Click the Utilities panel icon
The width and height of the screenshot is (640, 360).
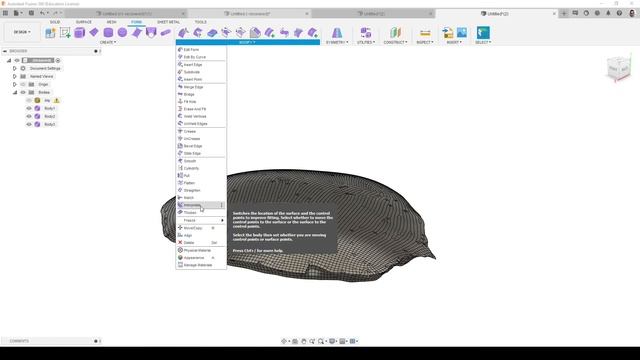pyautogui.click(x=366, y=33)
